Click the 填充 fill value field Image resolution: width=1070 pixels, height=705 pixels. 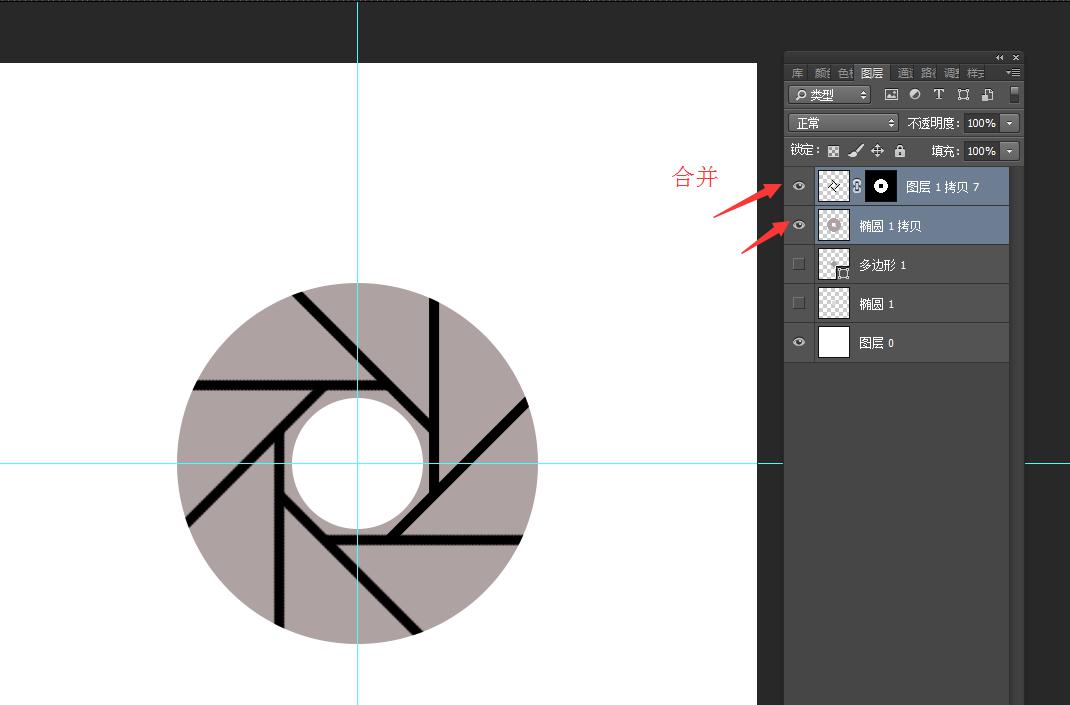(981, 151)
